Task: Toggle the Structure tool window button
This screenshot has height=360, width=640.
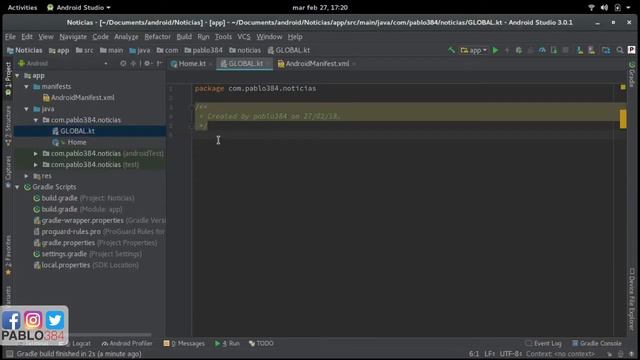Action: click(x=8, y=125)
